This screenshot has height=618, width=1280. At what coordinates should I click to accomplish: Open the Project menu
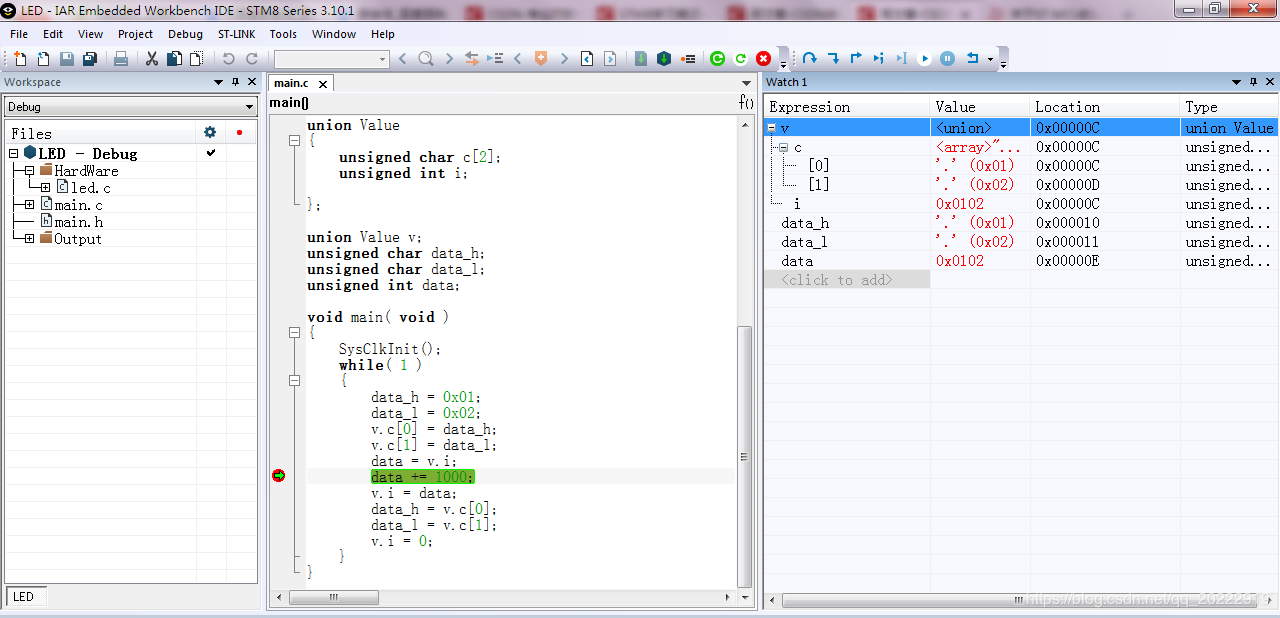tap(135, 34)
